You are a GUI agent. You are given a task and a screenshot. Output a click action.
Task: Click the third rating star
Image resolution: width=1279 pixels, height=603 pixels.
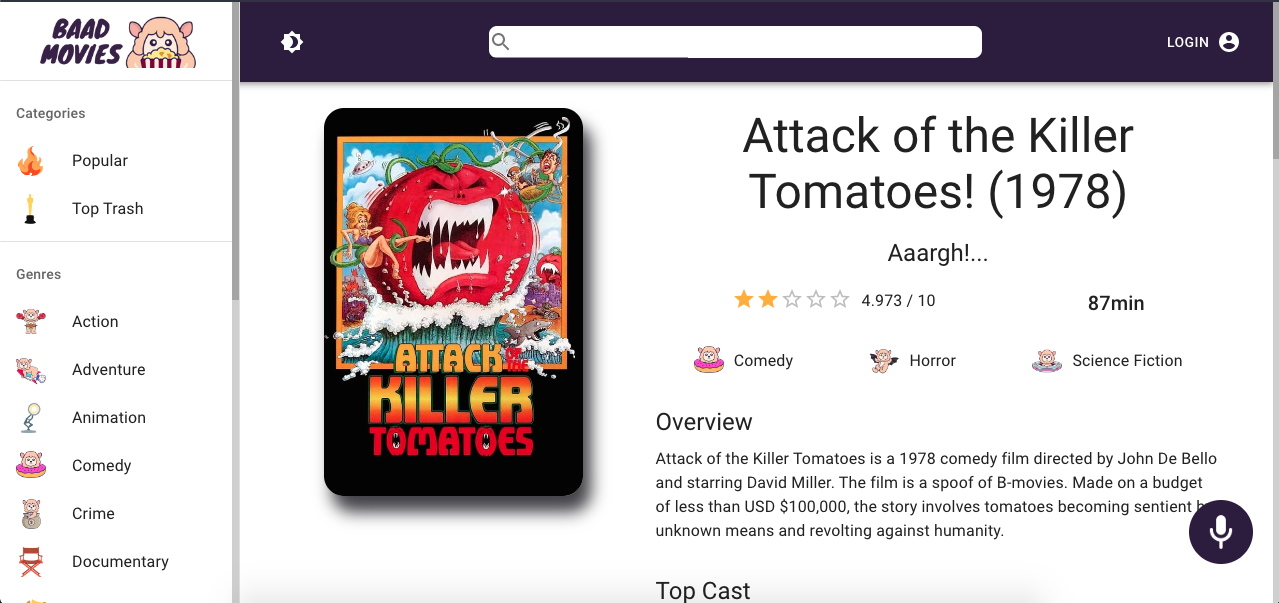tap(792, 300)
